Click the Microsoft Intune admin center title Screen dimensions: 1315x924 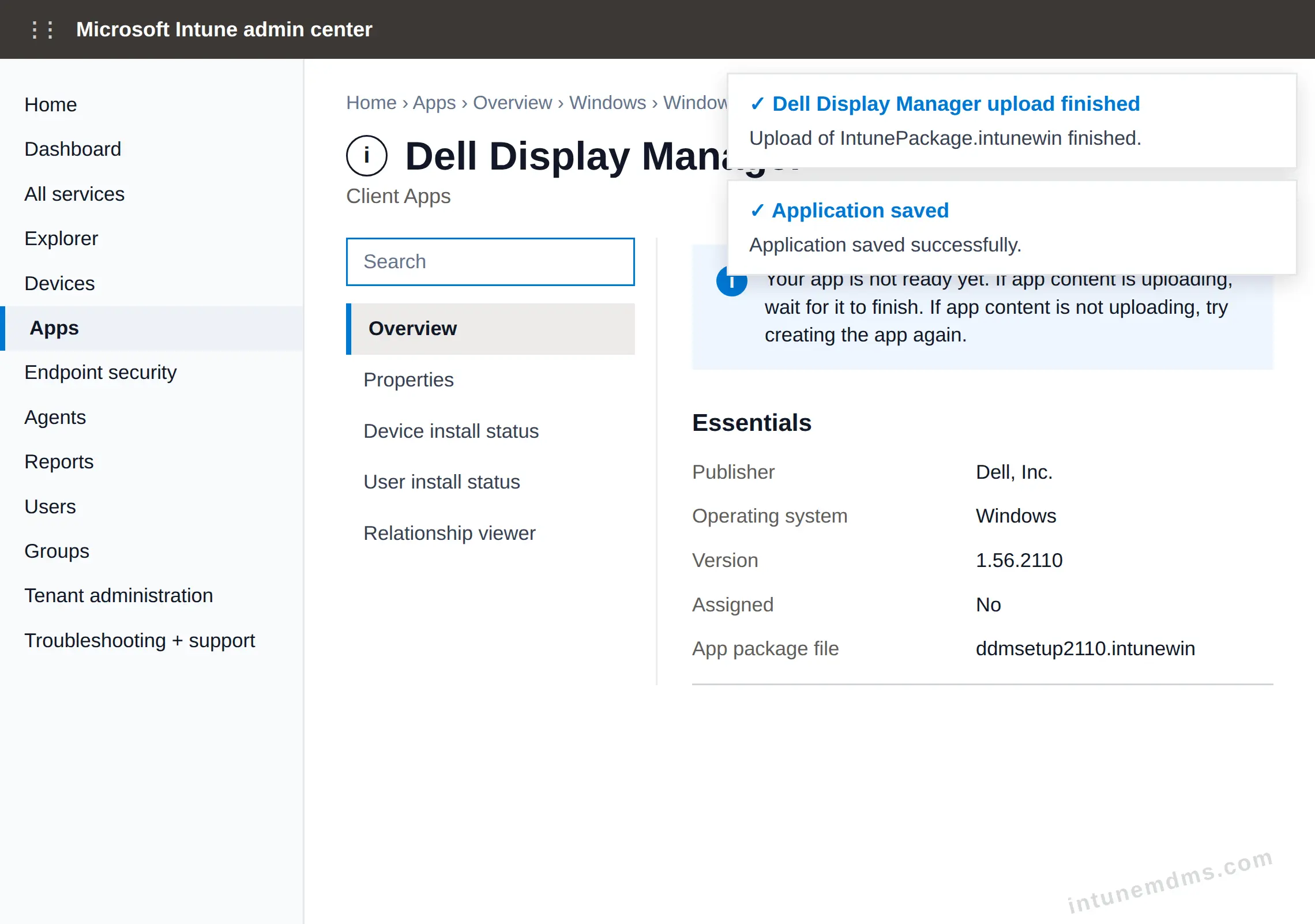pos(224,29)
